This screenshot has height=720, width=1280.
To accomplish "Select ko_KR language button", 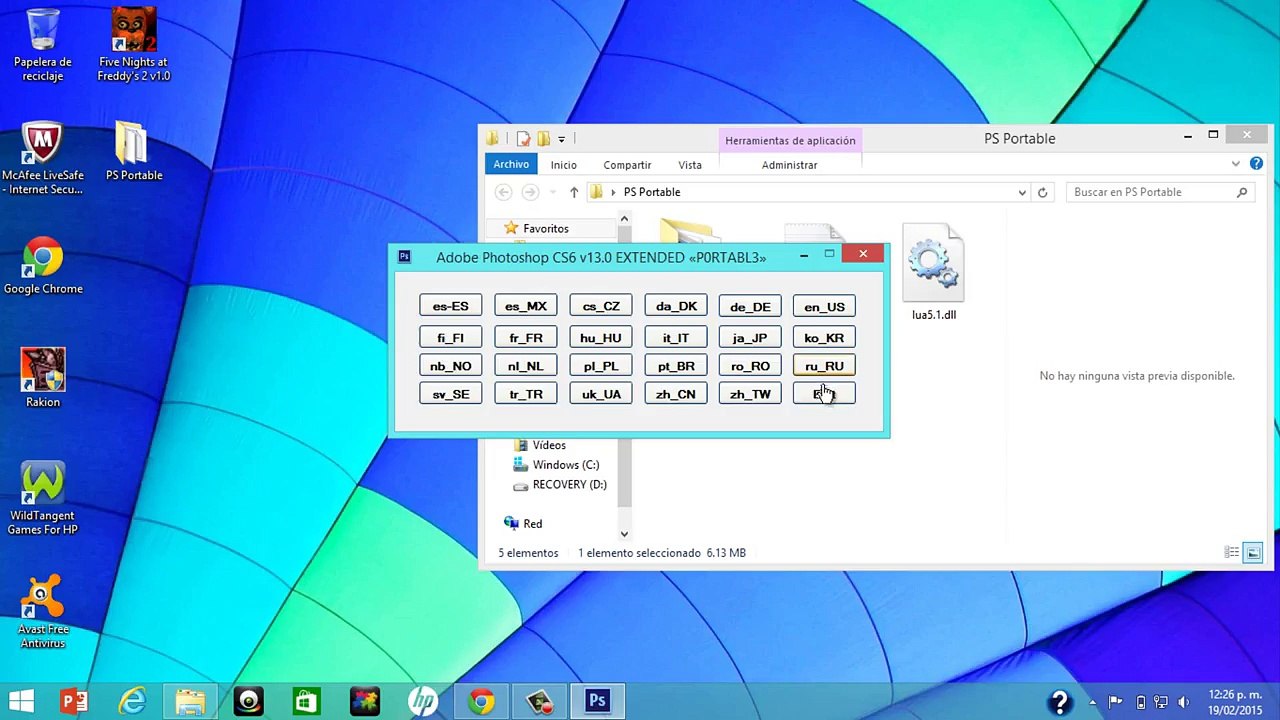I will [824, 337].
